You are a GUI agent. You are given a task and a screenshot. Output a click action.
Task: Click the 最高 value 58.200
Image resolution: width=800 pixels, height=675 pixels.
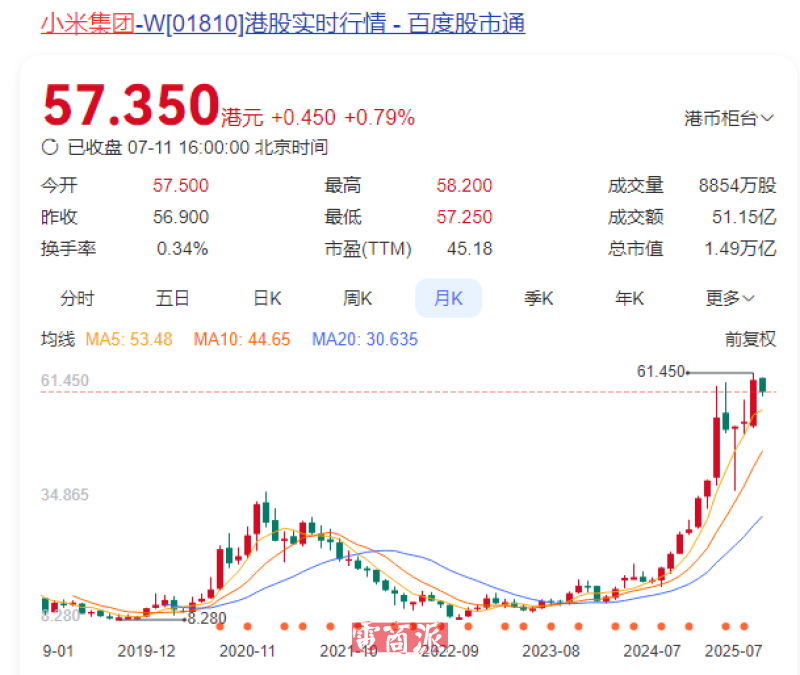[x=464, y=185]
